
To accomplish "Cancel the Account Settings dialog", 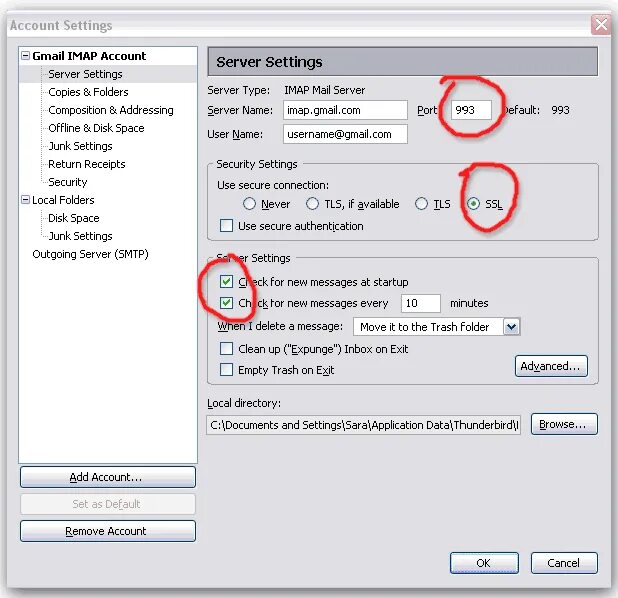I will [564, 563].
